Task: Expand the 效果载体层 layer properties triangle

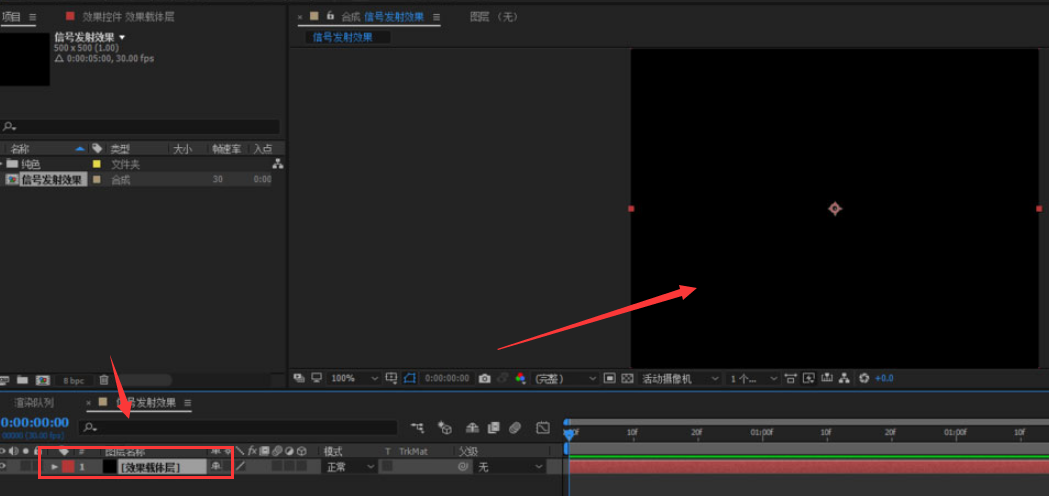Action: click(x=54, y=466)
